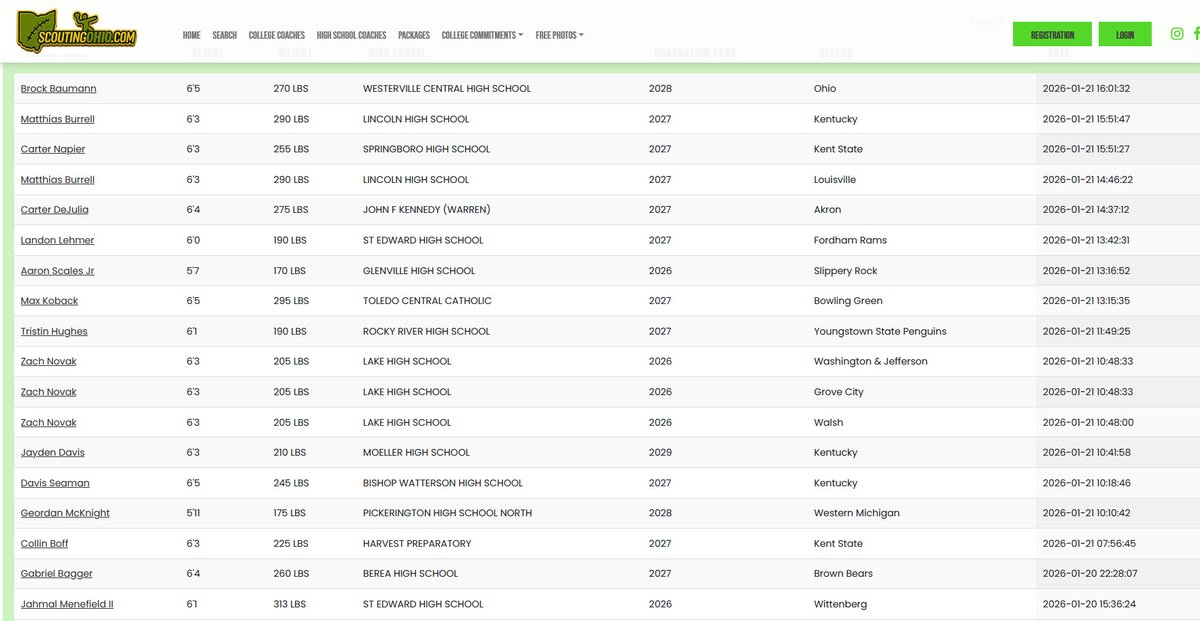
Task: Select Youngstown State Penguins offer cell
Action: pyautogui.click(x=880, y=331)
